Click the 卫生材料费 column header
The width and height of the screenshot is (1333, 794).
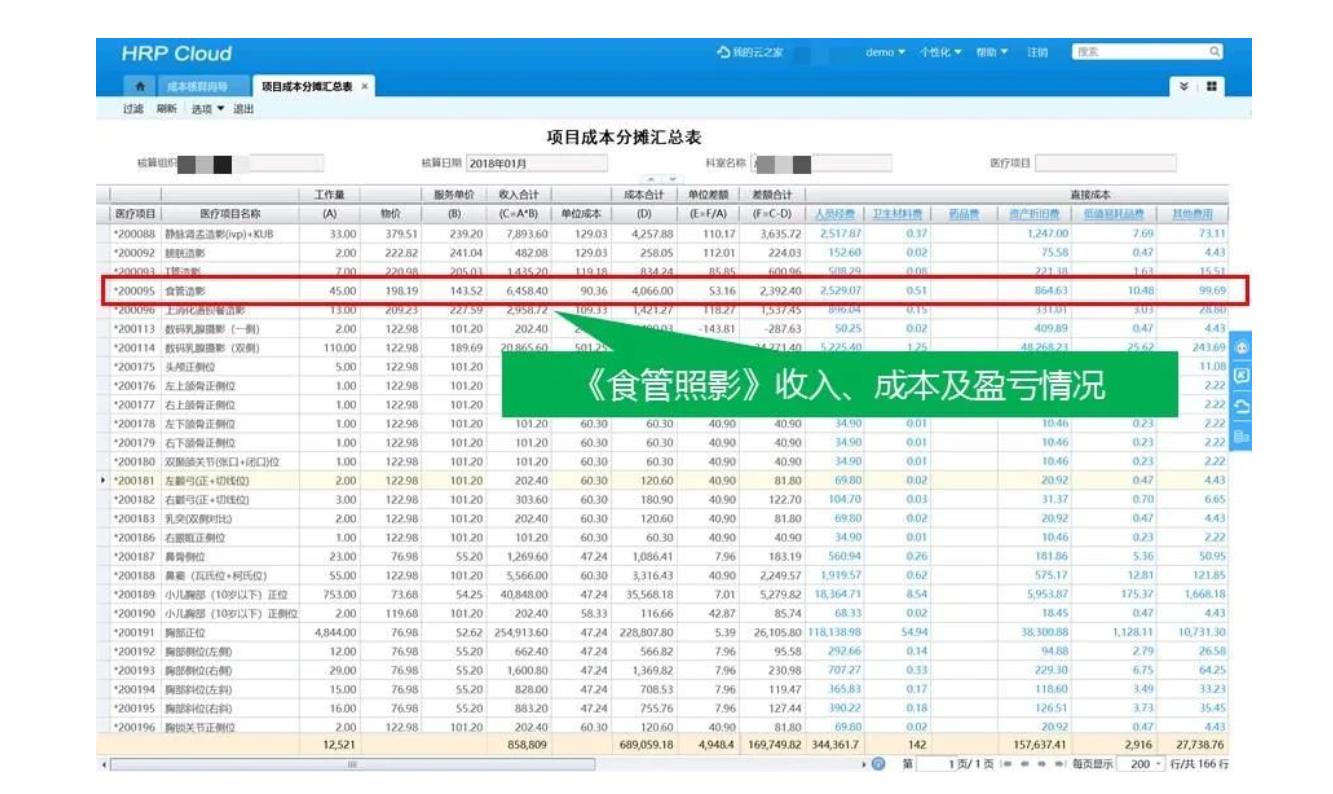click(897, 214)
